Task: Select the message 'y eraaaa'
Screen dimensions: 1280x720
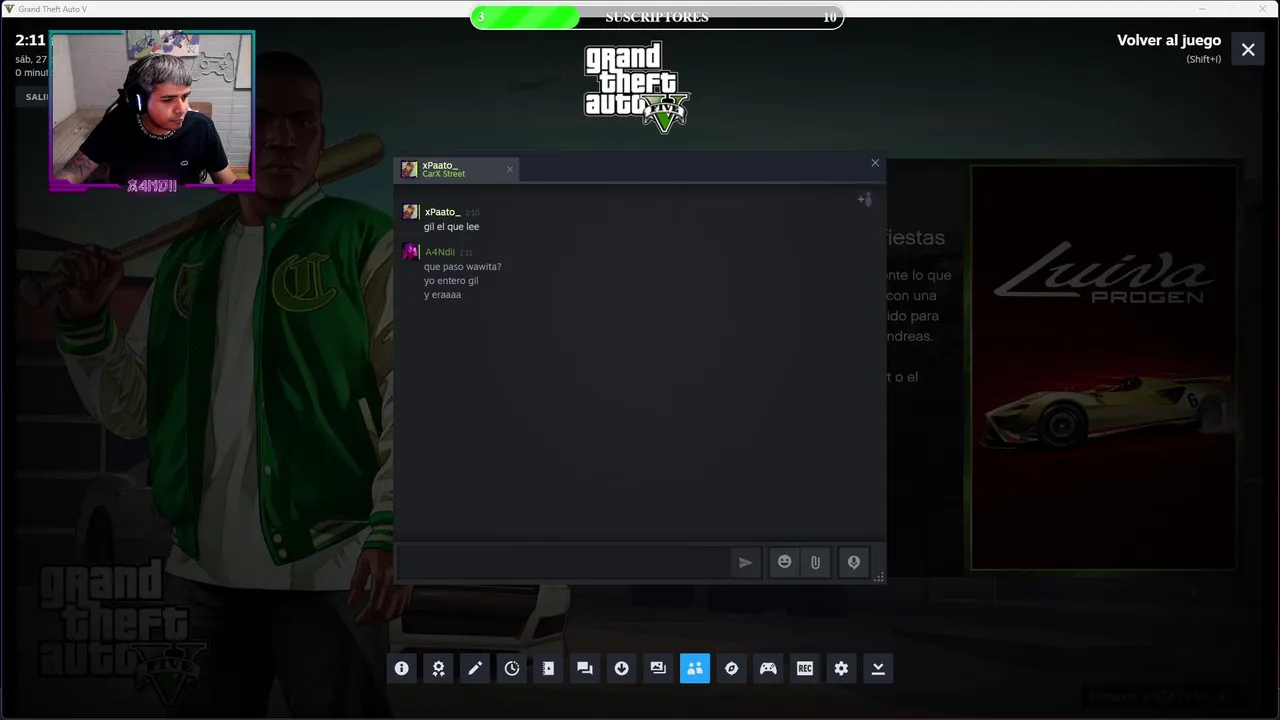Action: click(x=442, y=295)
